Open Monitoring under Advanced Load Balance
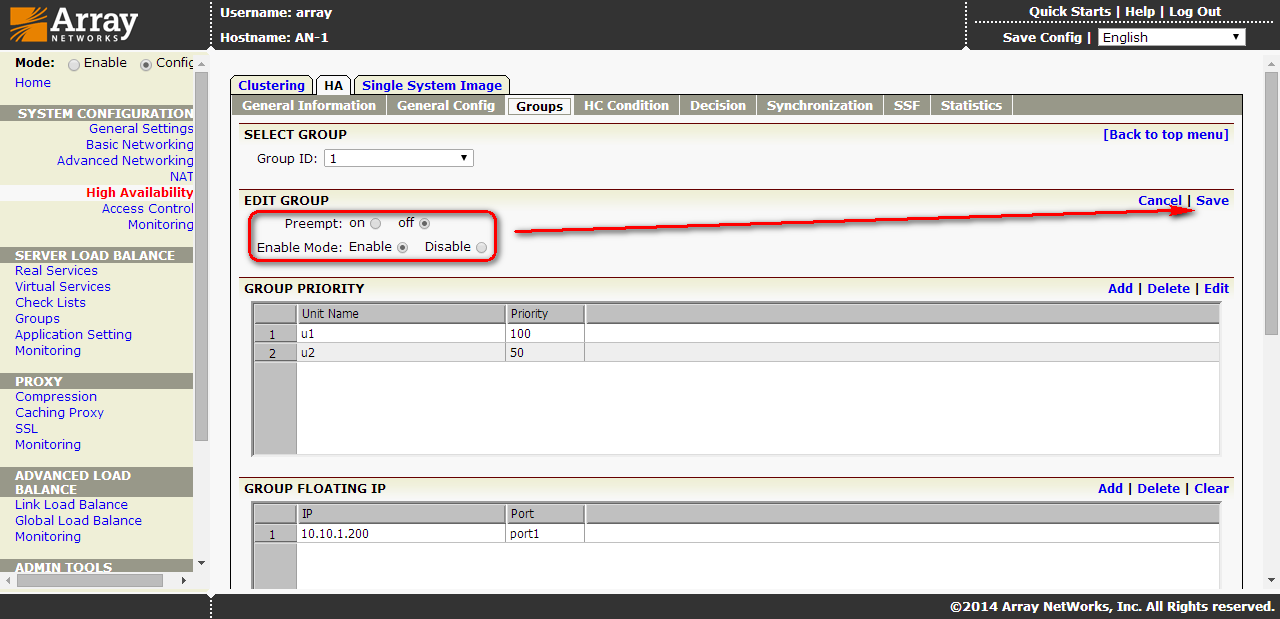Screen dimensions: 1280x619 pos(48,536)
